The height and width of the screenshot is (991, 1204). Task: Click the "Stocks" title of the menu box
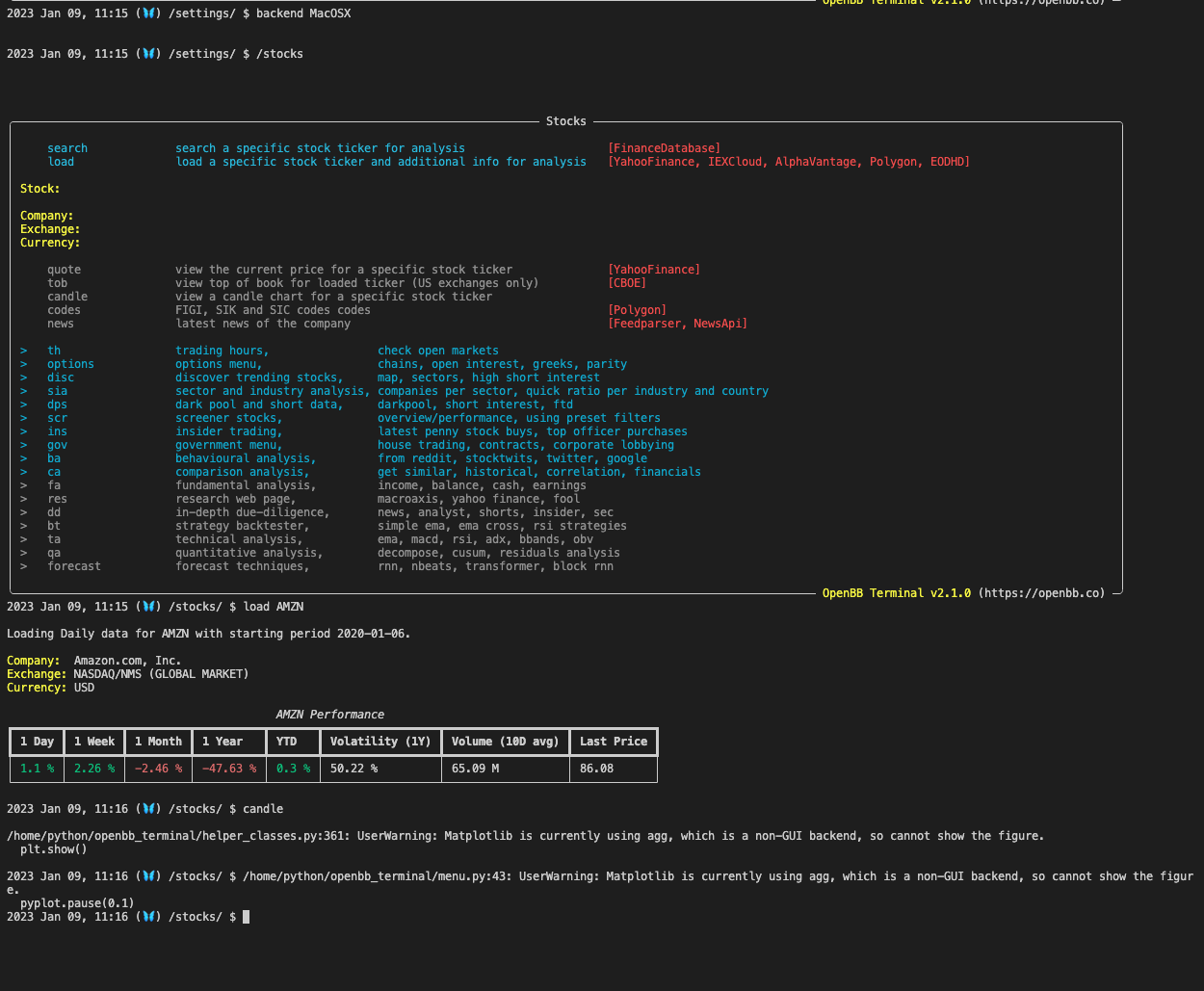[x=565, y=121]
